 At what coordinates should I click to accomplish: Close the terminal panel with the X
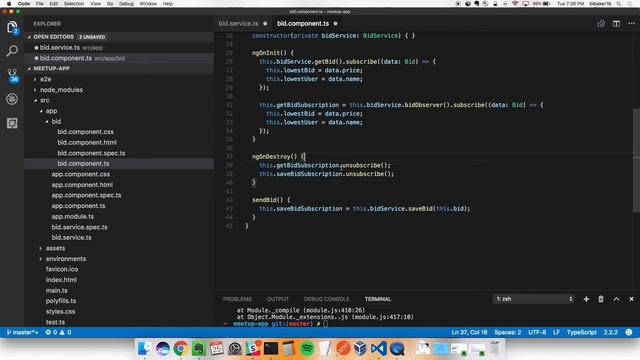[x=631, y=299]
